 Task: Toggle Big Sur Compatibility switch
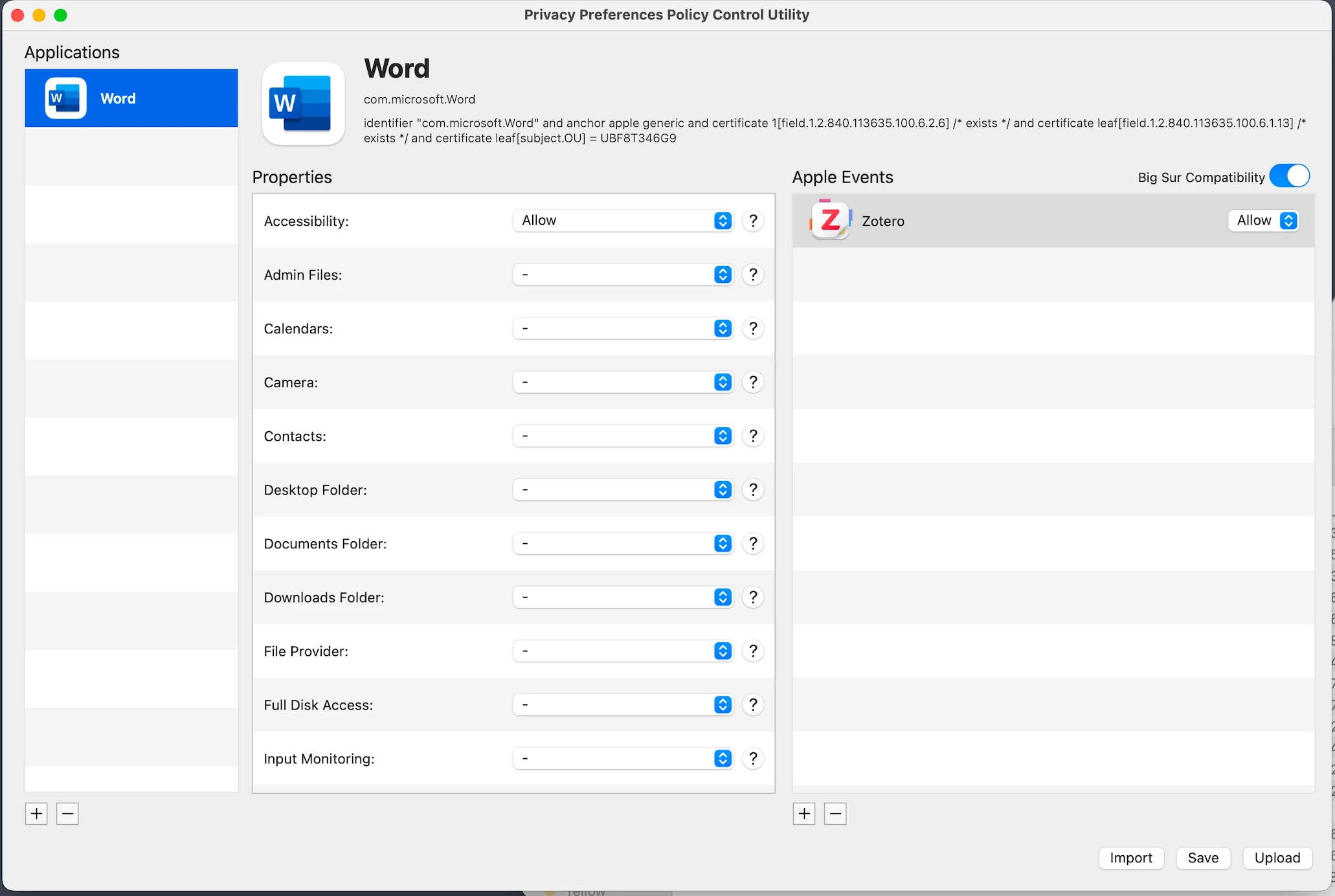tap(1289, 176)
